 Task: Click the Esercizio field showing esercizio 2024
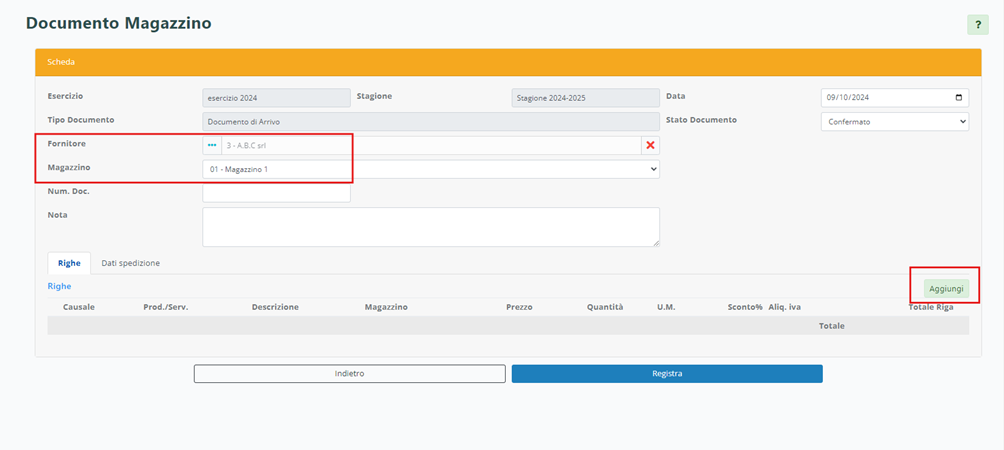[x=276, y=98]
